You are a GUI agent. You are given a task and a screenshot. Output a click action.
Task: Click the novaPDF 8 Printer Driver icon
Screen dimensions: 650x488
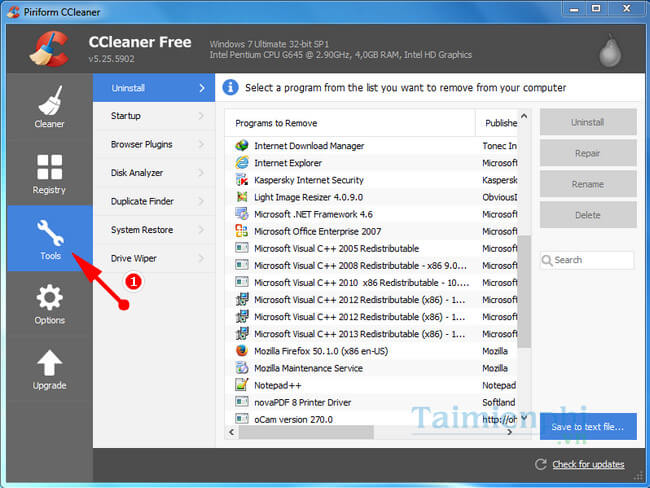[242, 401]
